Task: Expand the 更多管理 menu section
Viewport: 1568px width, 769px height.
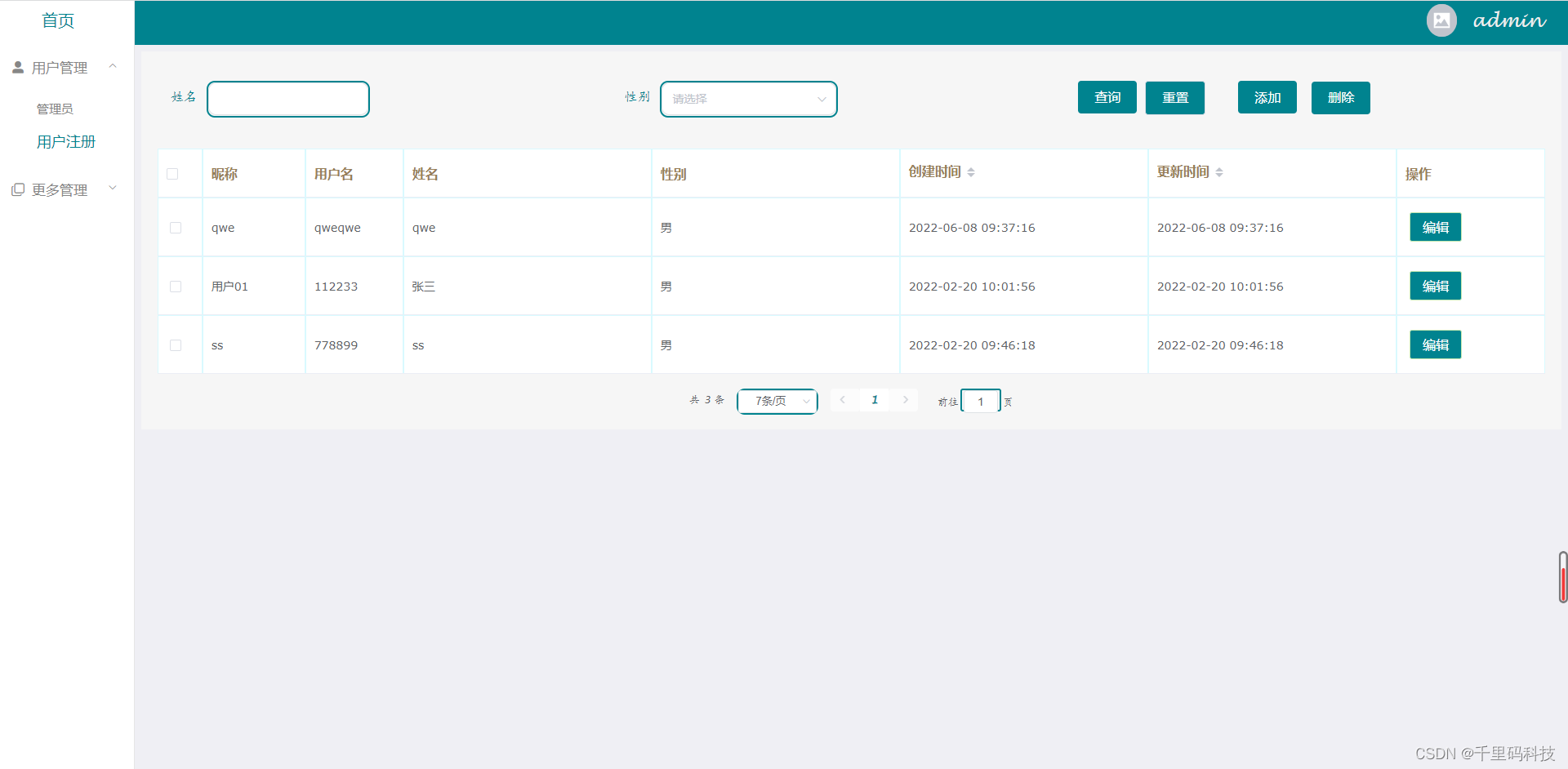Action: pyautogui.click(x=114, y=188)
